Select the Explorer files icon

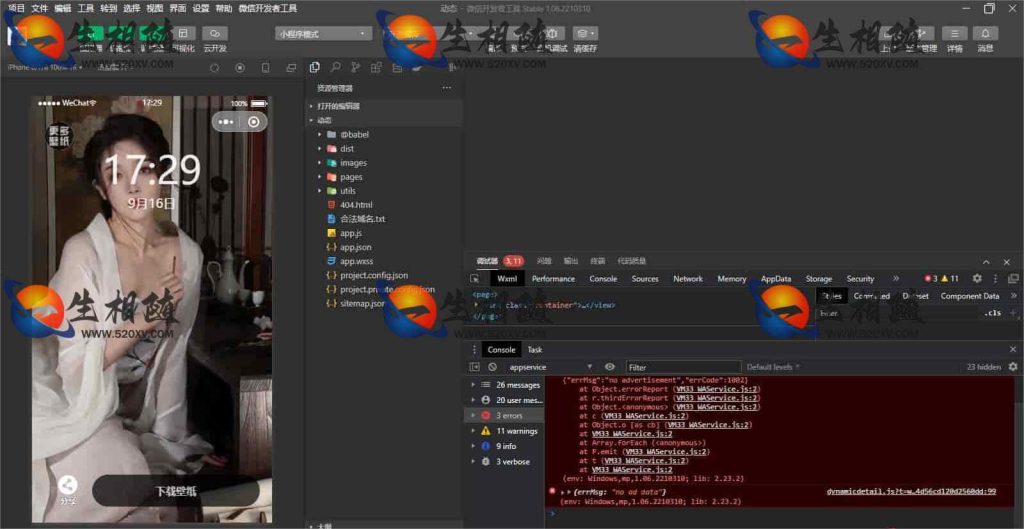click(x=315, y=67)
